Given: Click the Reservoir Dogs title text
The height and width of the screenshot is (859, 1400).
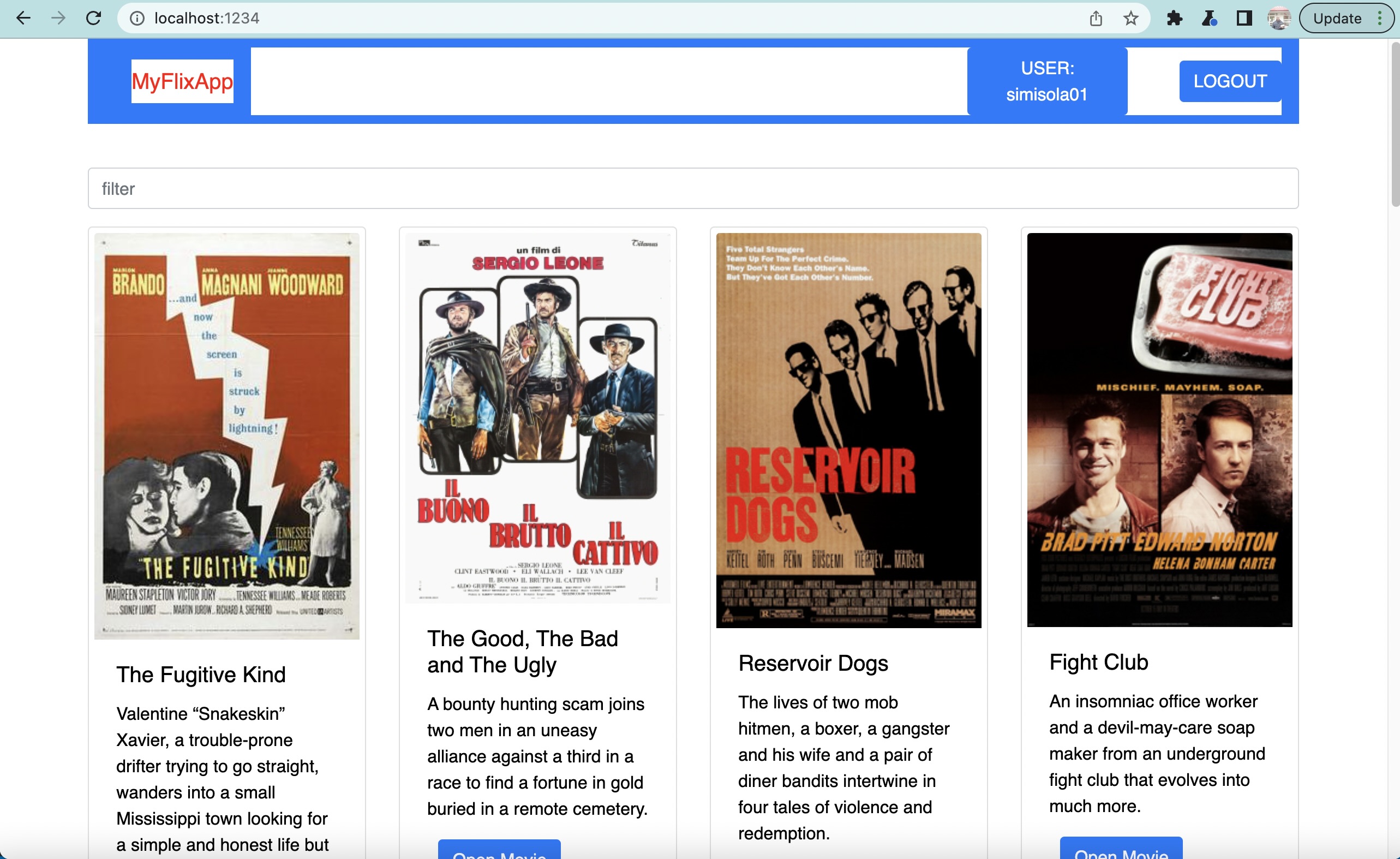Looking at the screenshot, I should [813, 664].
